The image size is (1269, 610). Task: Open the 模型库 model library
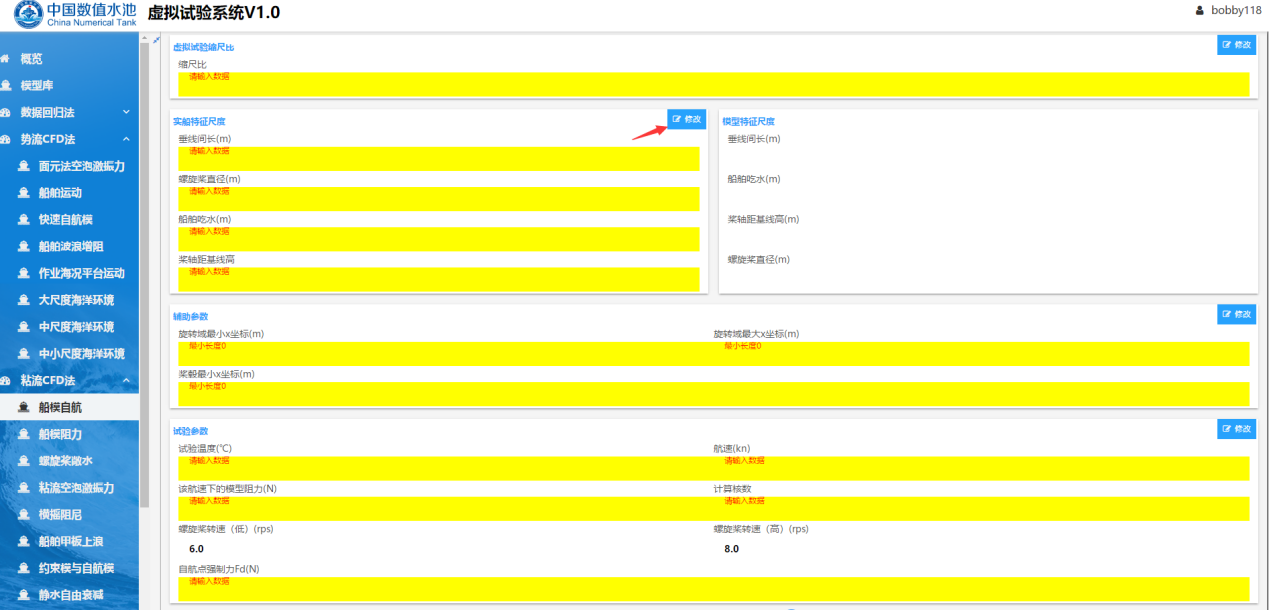37,86
